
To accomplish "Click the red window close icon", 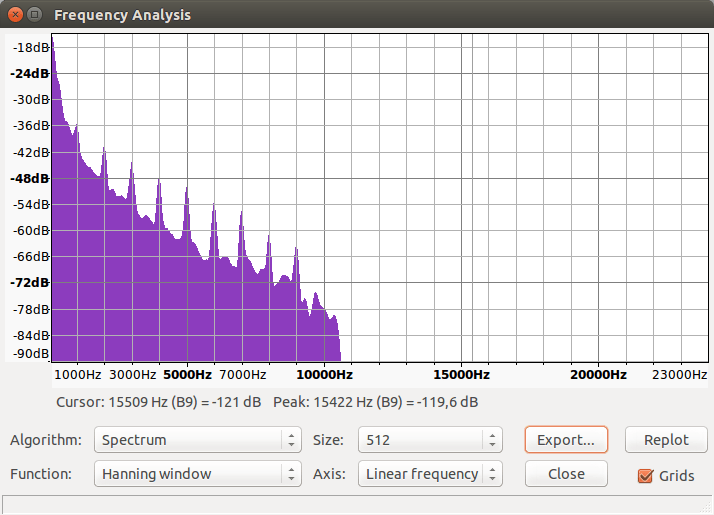I will (15, 15).
